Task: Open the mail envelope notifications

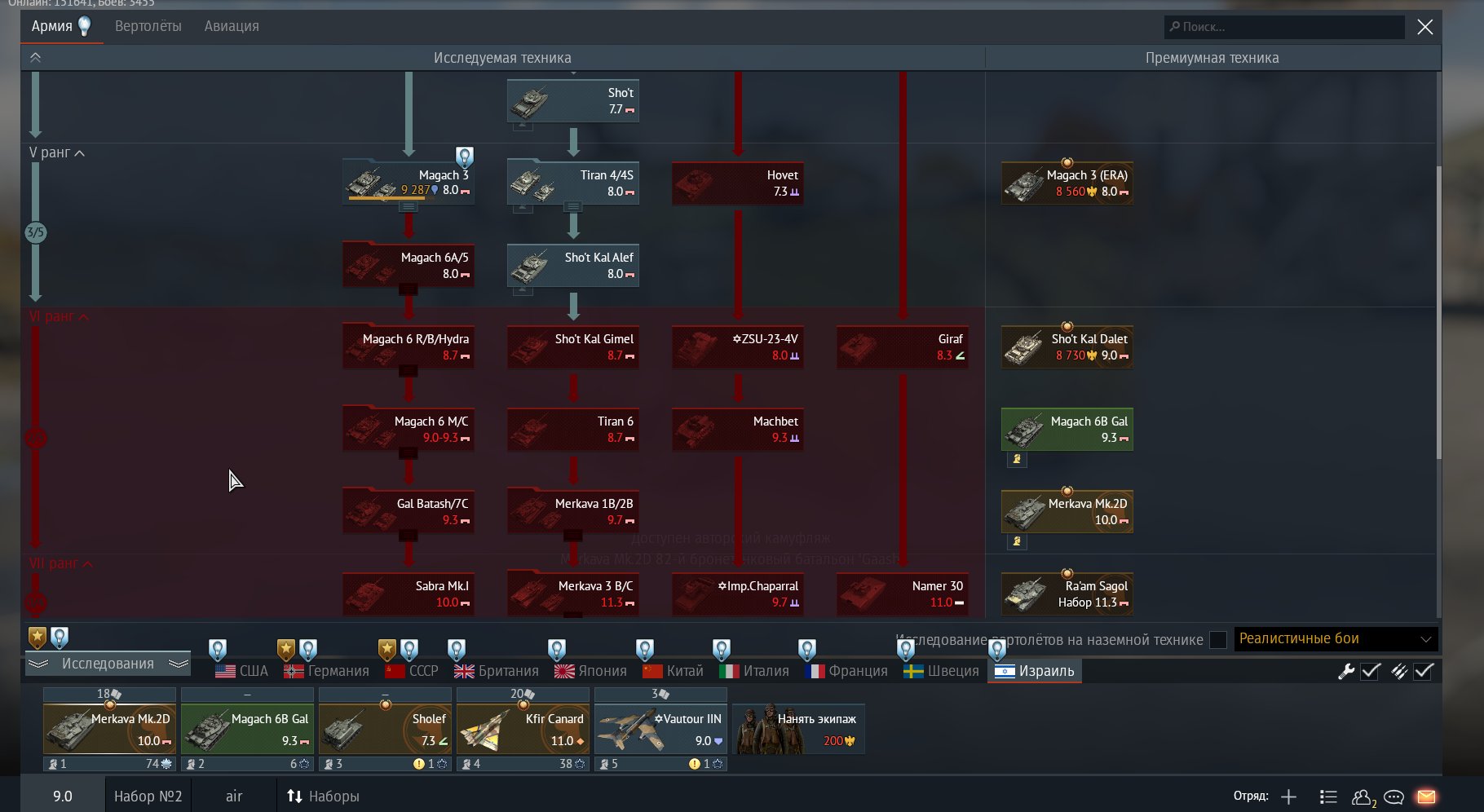Action: [1426, 797]
